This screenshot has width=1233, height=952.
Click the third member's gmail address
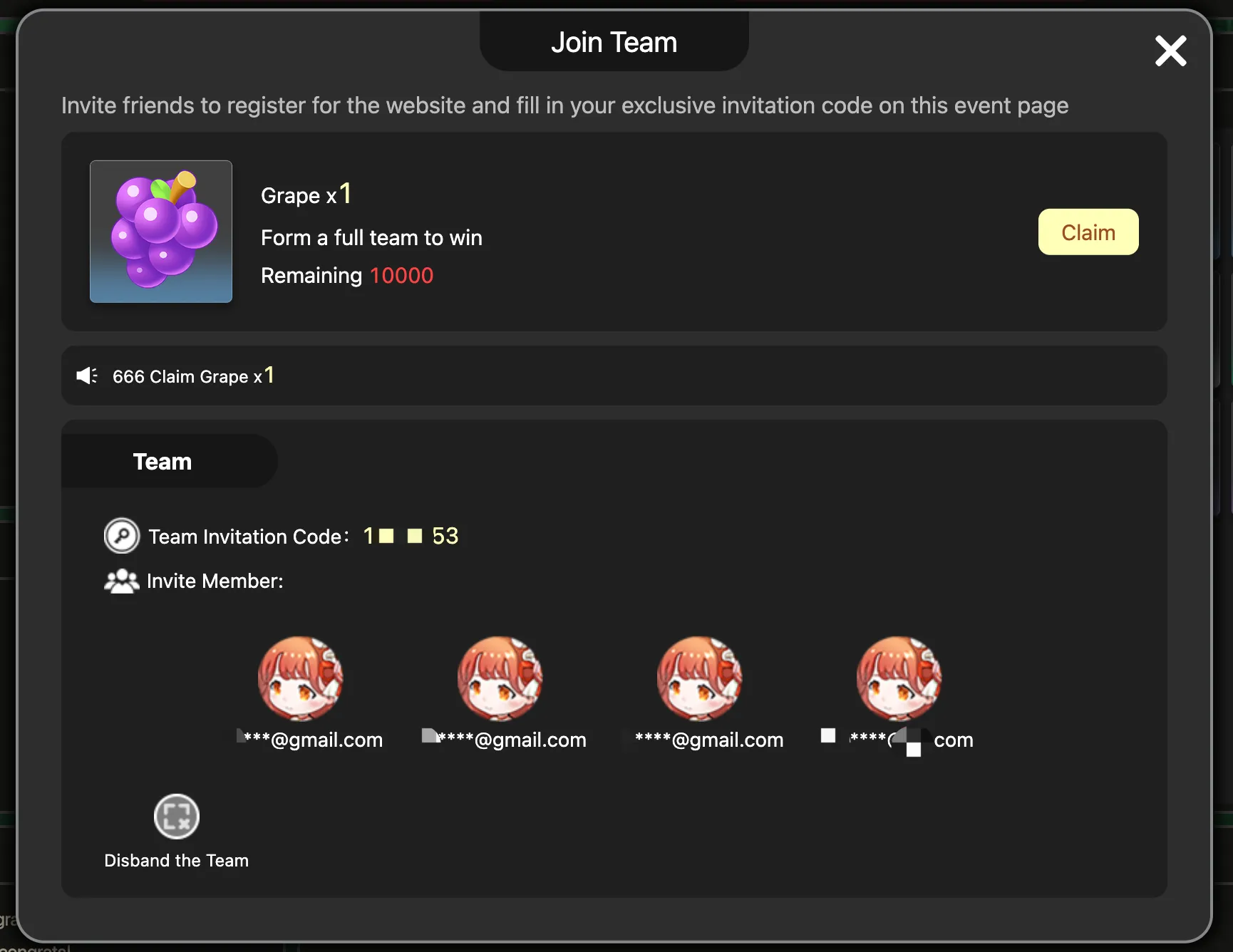[x=709, y=740]
